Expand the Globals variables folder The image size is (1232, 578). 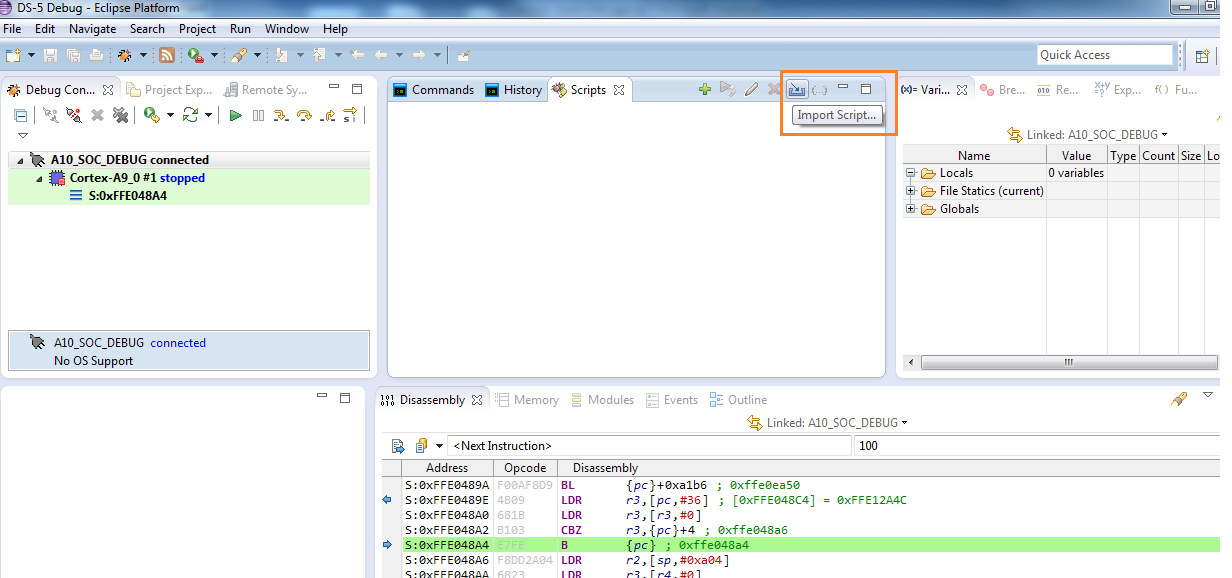tap(911, 209)
